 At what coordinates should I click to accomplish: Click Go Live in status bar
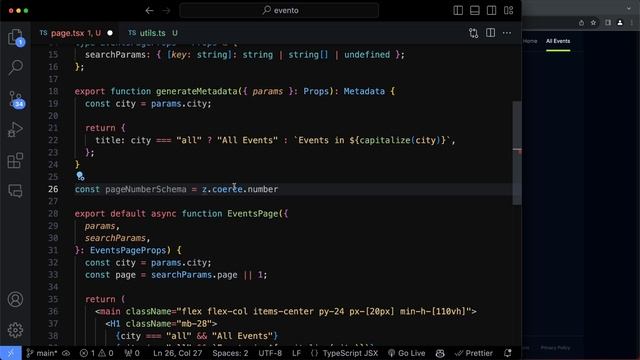pyautogui.click(x=407, y=353)
